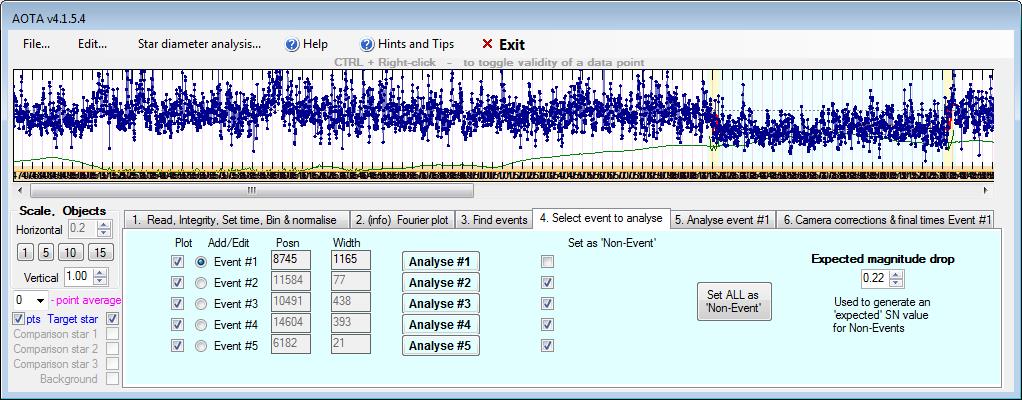This screenshot has height=400, width=1022.
Task: Toggle Plot checkbox for Event #3
Action: pyautogui.click(x=177, y=304)
